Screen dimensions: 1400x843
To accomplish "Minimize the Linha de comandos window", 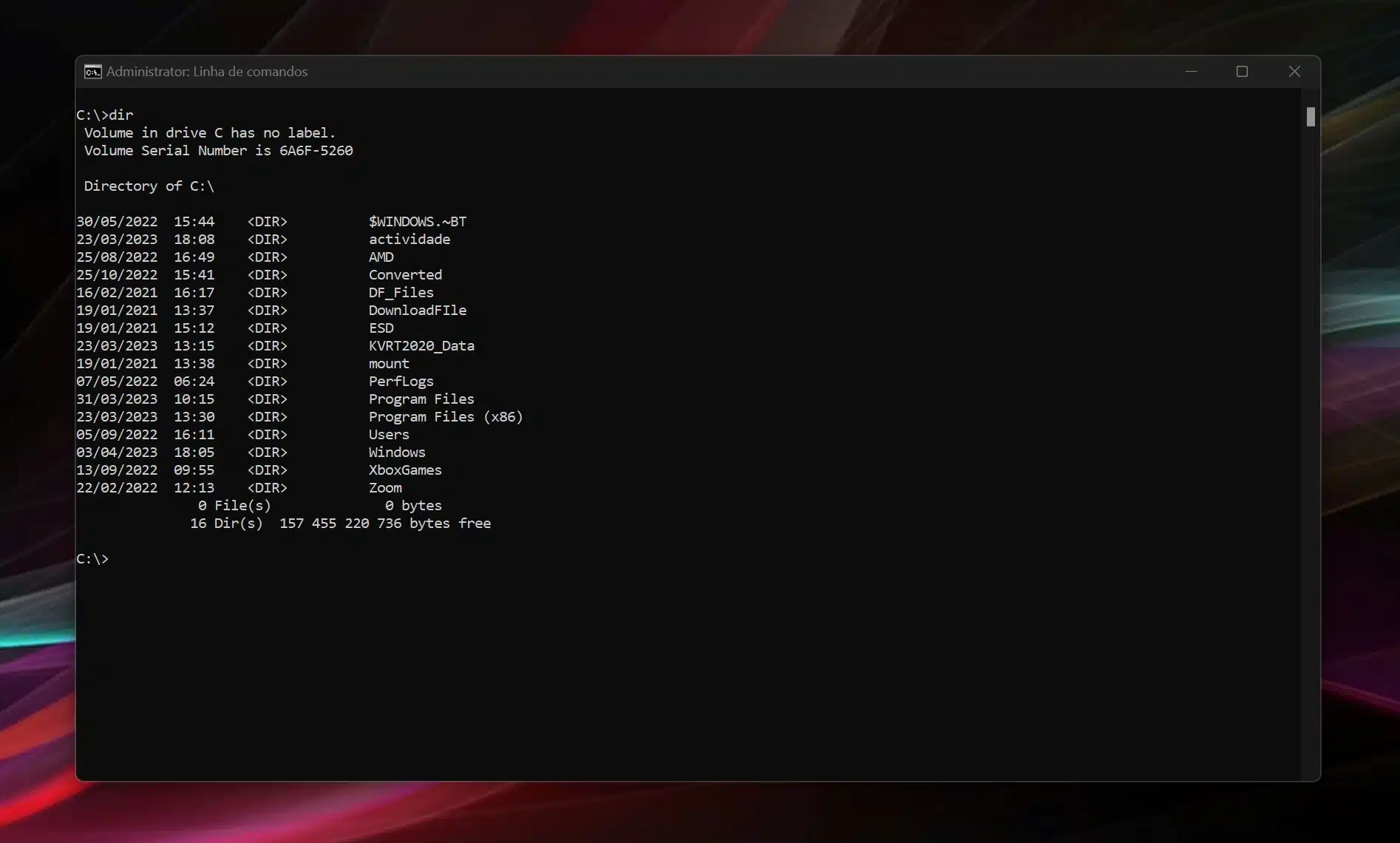I will point(1191,72).
